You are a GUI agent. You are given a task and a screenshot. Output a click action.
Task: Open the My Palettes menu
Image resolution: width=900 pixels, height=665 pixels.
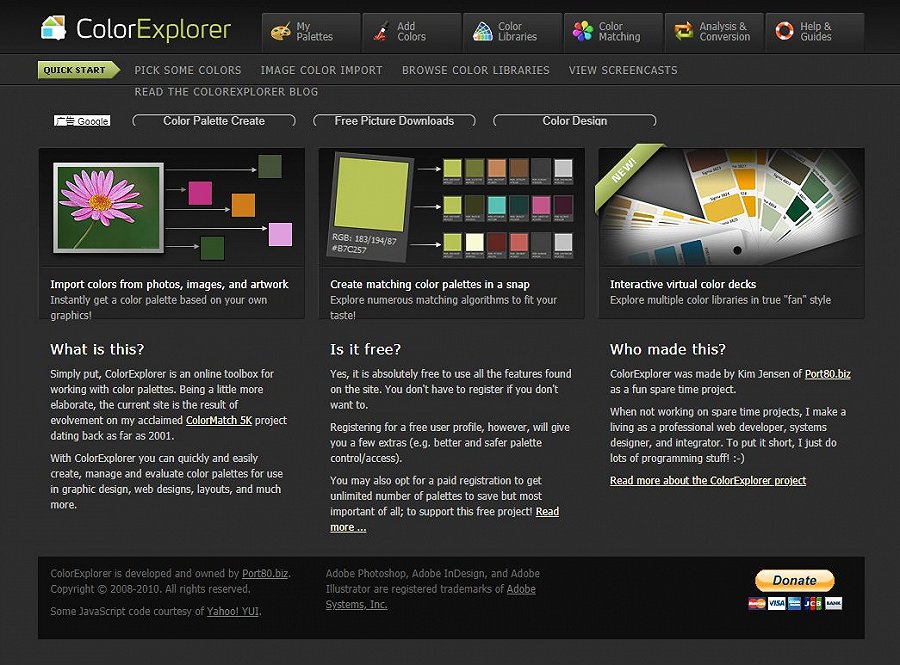pyautogui.click(x=311, y=32)
